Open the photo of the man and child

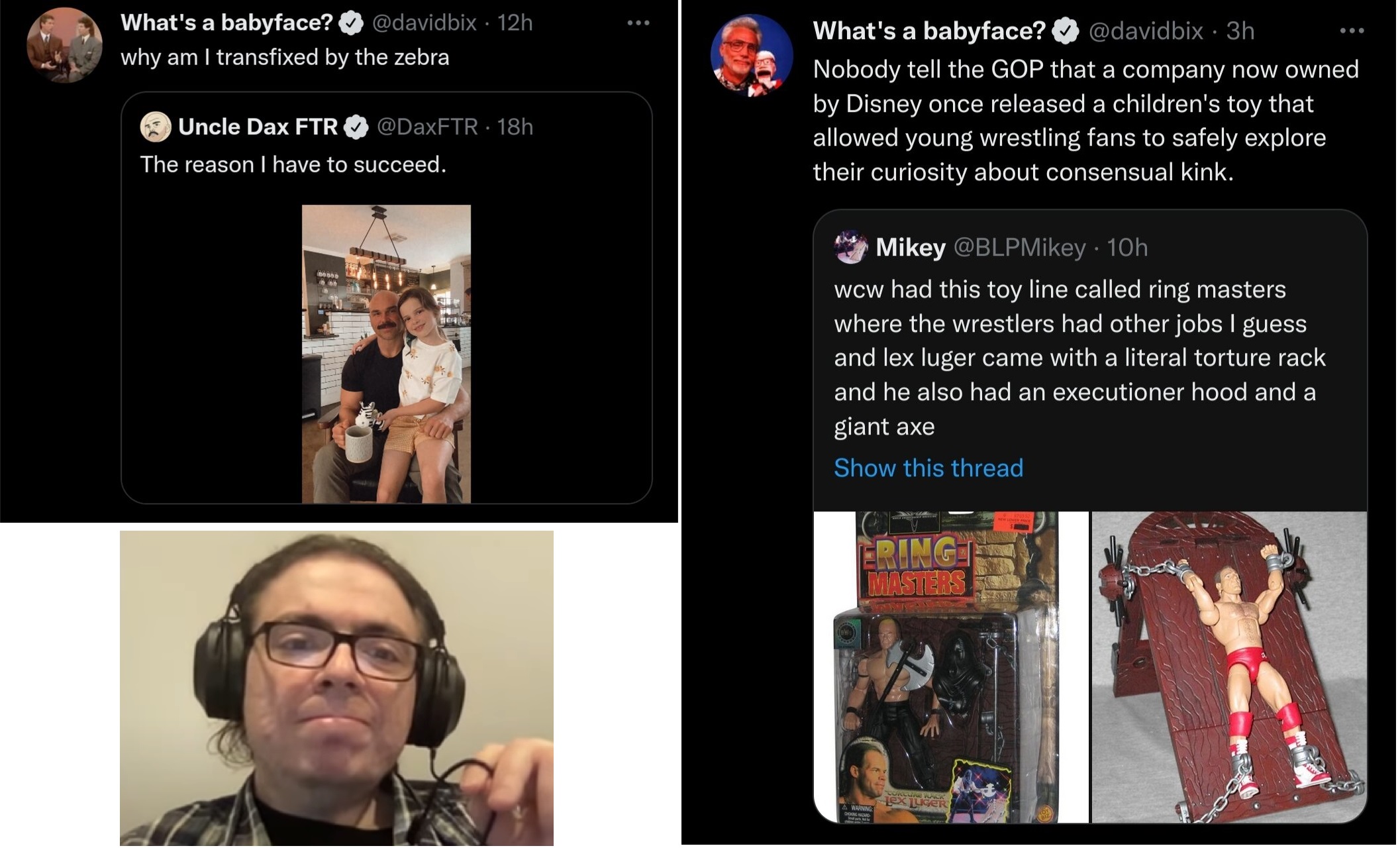(x=386, y=354)
